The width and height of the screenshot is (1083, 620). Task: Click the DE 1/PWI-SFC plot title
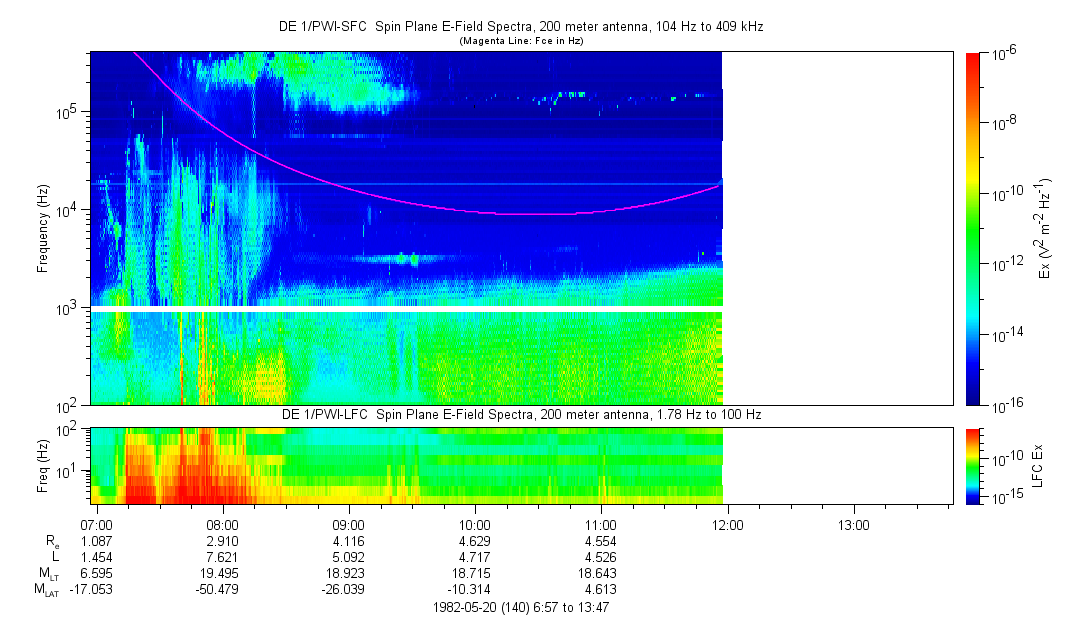click(520, 27)
